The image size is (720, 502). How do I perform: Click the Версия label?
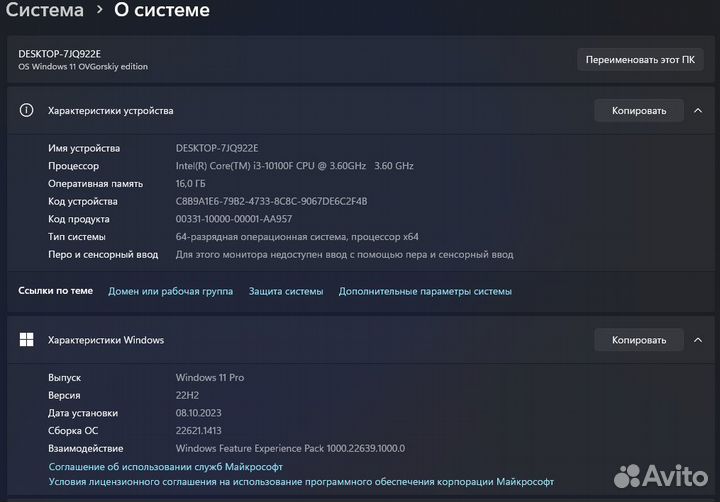point(64,395)
